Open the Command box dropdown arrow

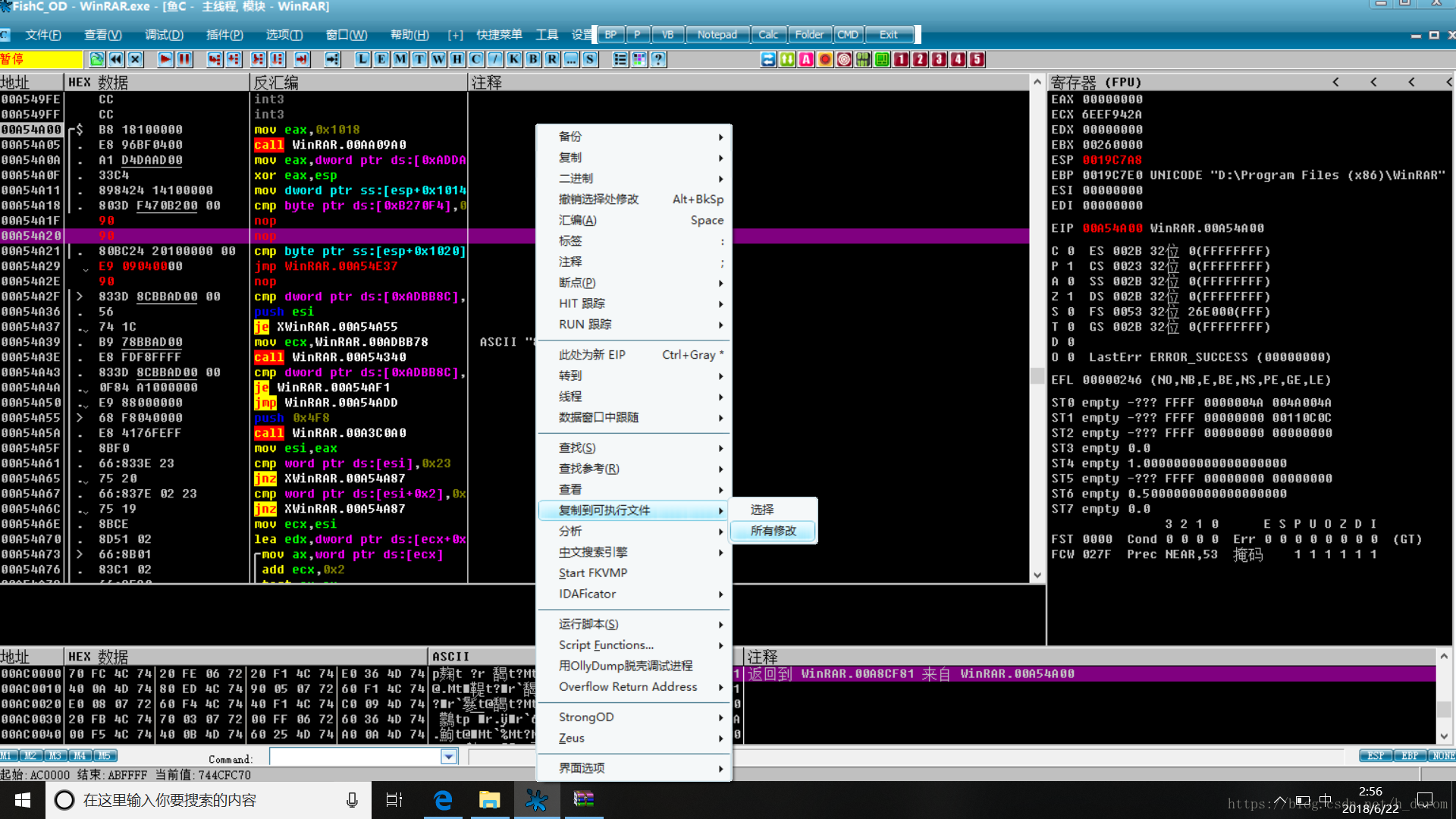449,756
